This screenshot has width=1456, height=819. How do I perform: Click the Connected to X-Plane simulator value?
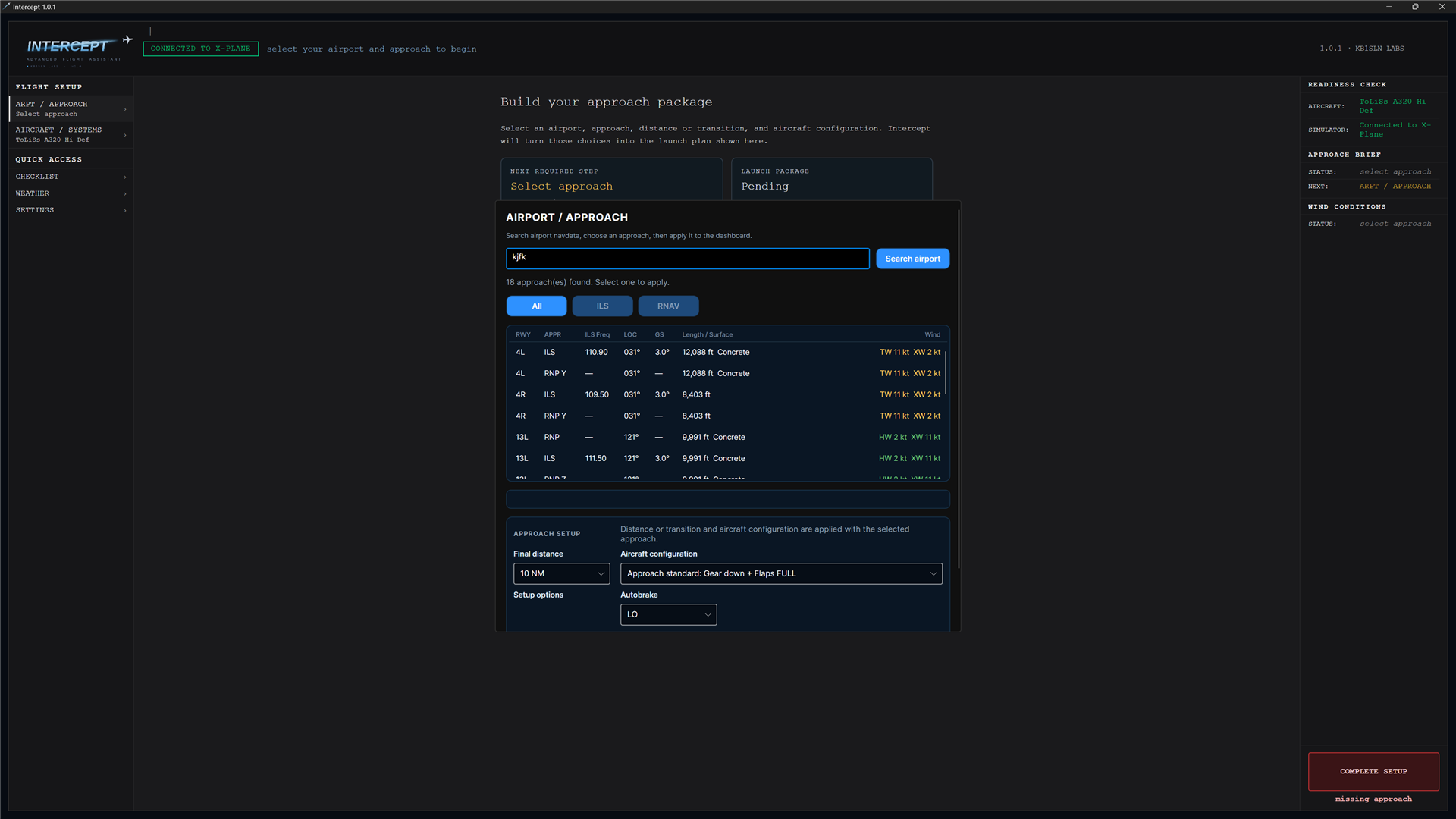click(x=1395, y=130)
